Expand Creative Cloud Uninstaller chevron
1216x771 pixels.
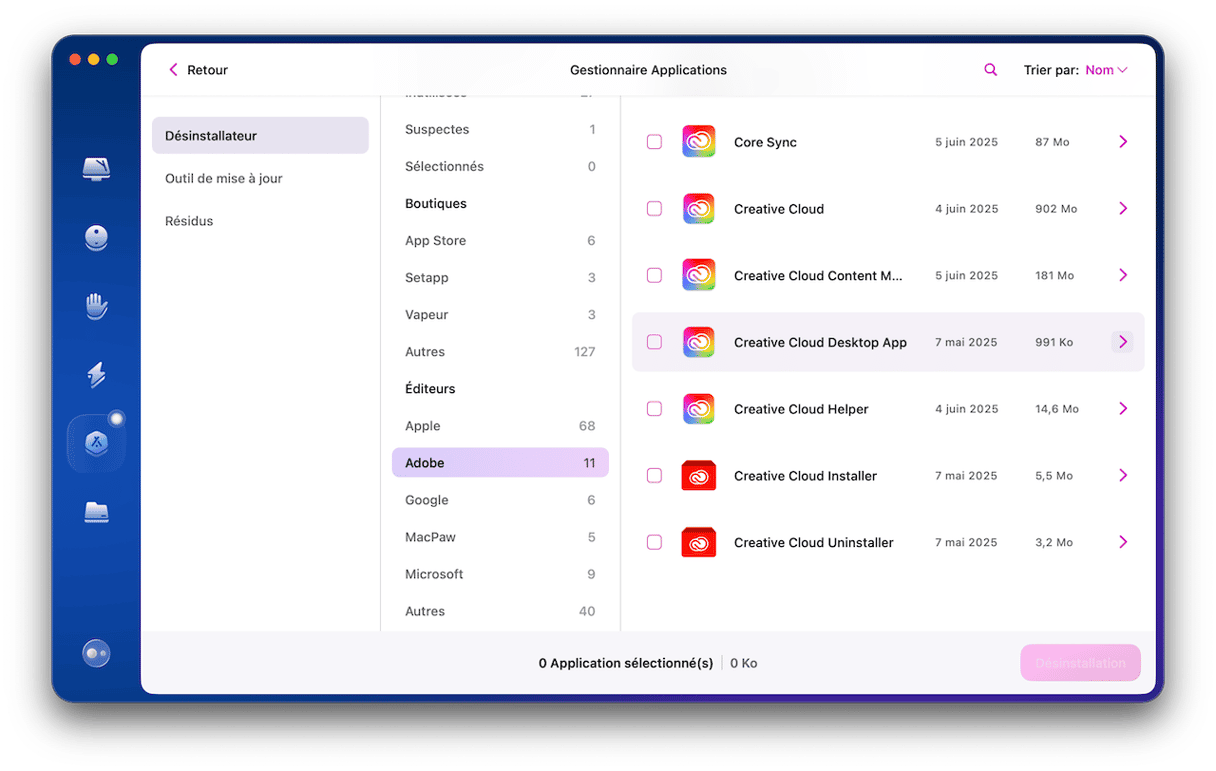tap(1123, 542)
